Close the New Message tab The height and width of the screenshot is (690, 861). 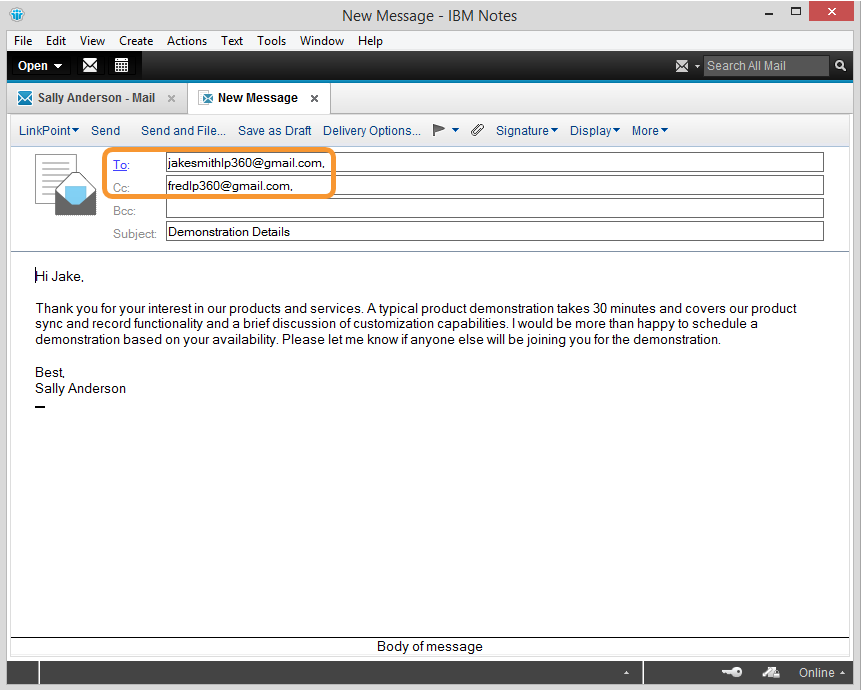pyautogui.click(x=314, y=98)
